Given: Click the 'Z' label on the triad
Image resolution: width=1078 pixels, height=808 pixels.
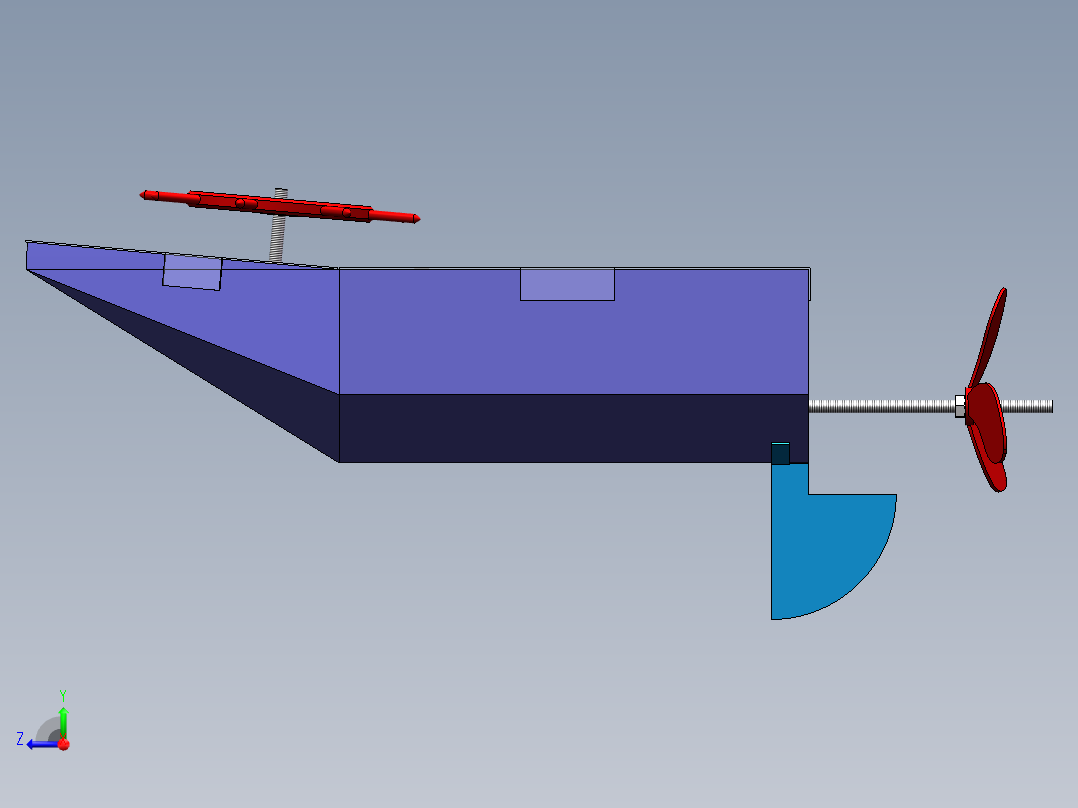Looking at the screenshot, I should click(x=20, y=739).
